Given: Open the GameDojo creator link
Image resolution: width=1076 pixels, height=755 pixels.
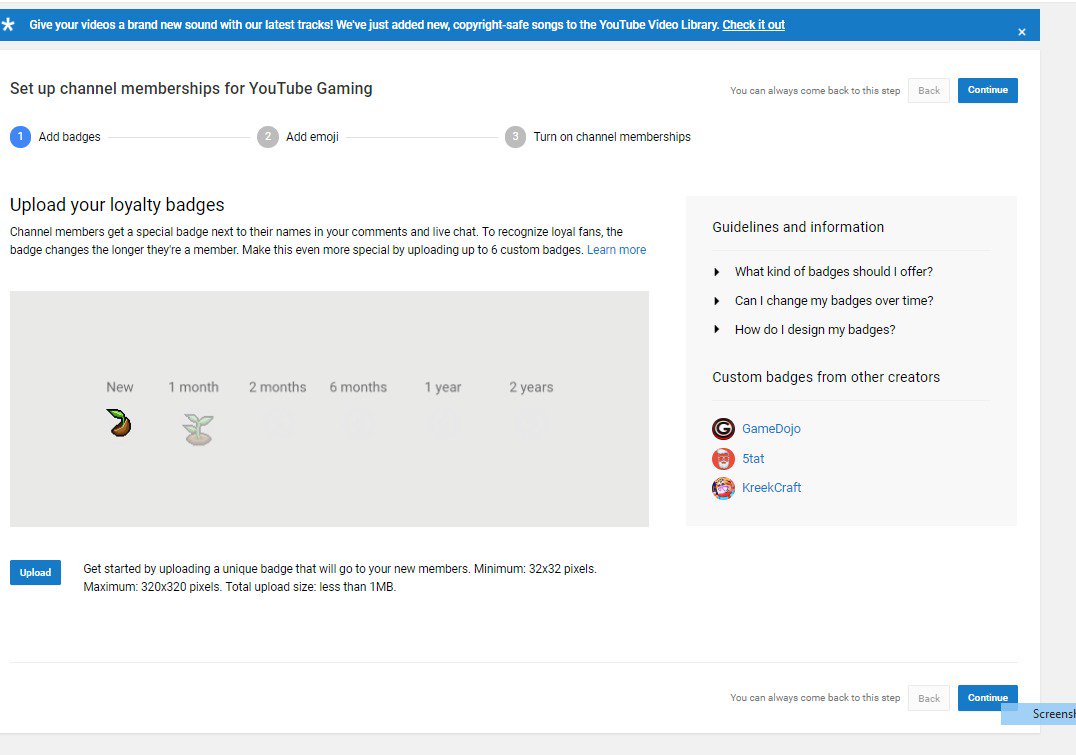Looking at the screenshot, I should click(771, 428).
